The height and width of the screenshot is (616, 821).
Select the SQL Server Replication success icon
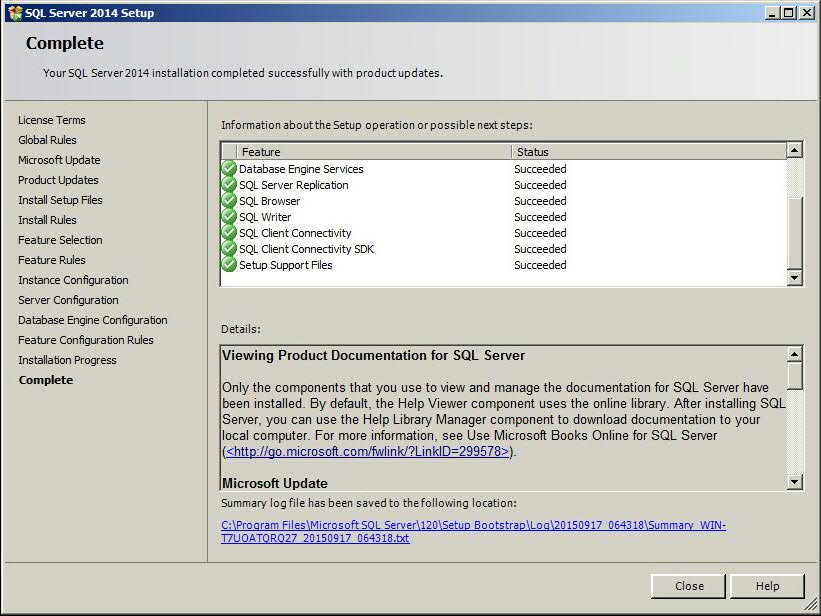(227, 185)
